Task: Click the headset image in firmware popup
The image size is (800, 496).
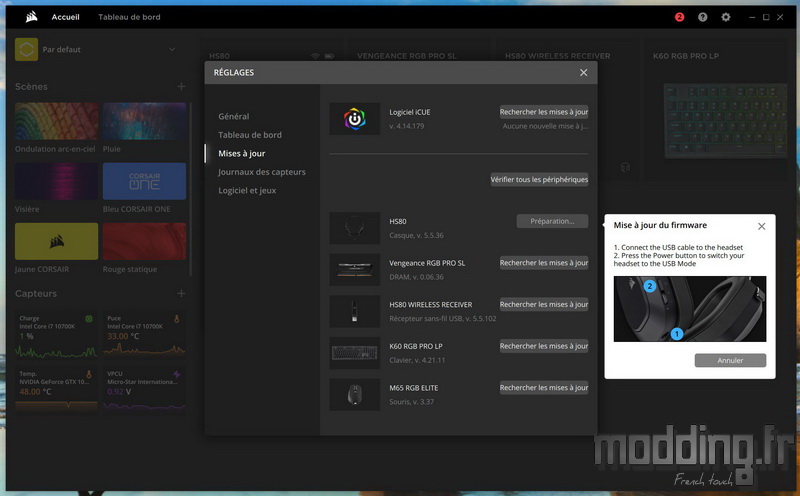Action: coord(690,309)
